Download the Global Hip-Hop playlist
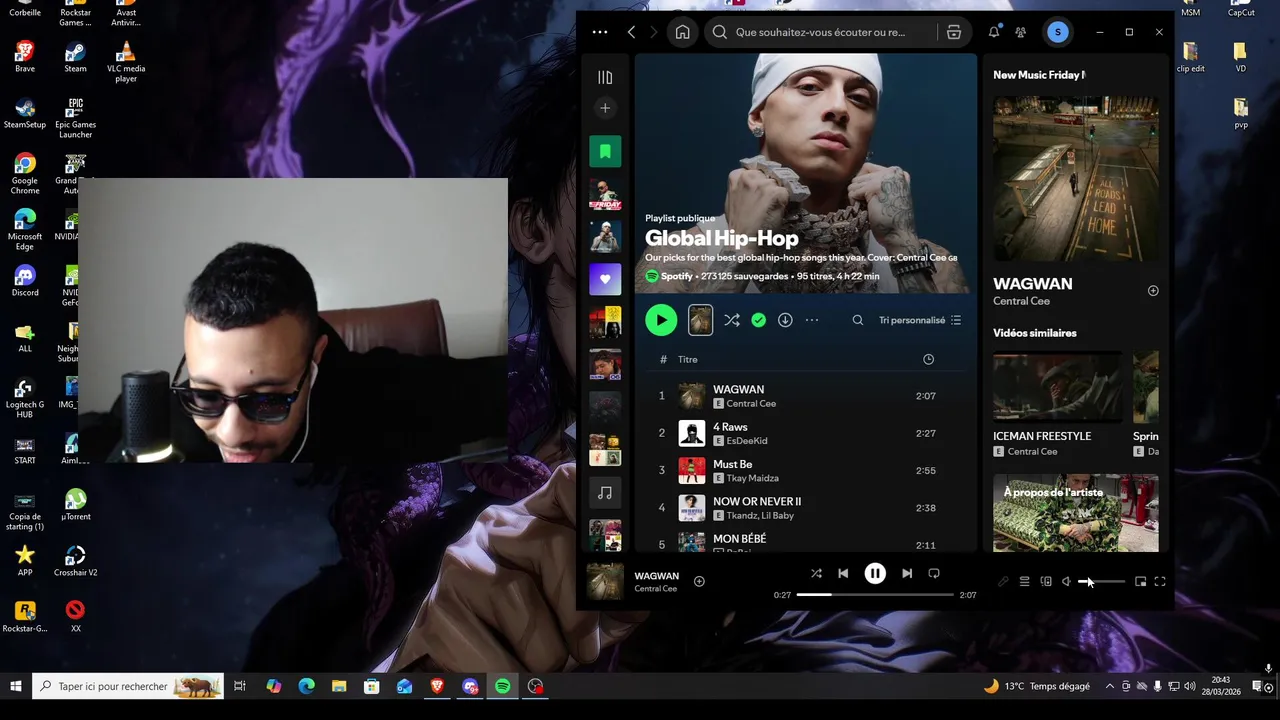This screenshot has width=1280, height=720. pyautogui.click(x=785, y=320)
